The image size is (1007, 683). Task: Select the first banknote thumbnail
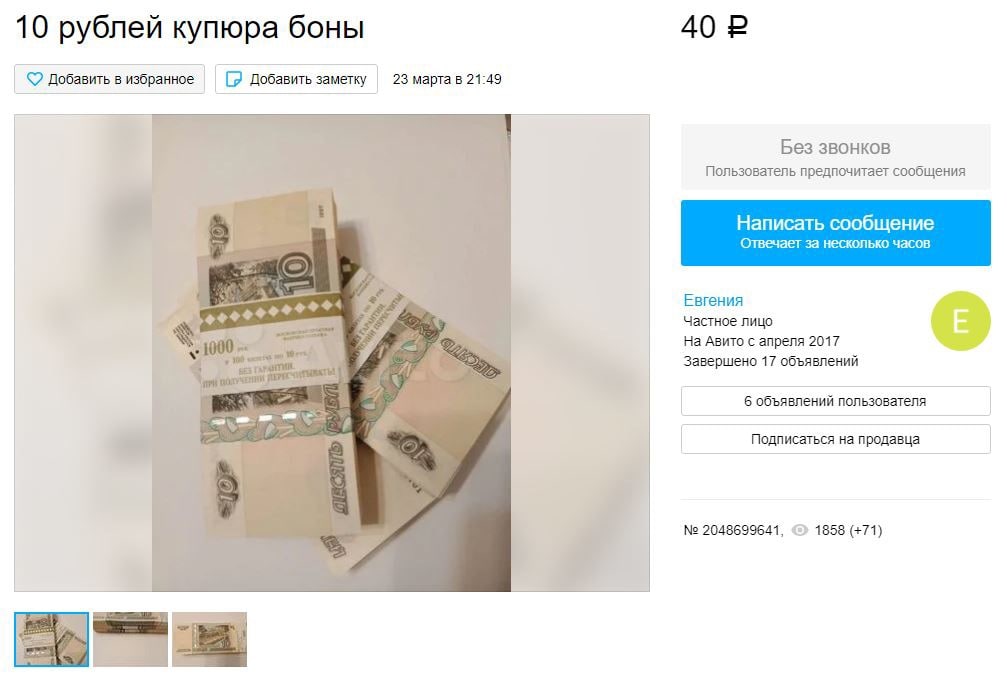coord(51,639)
